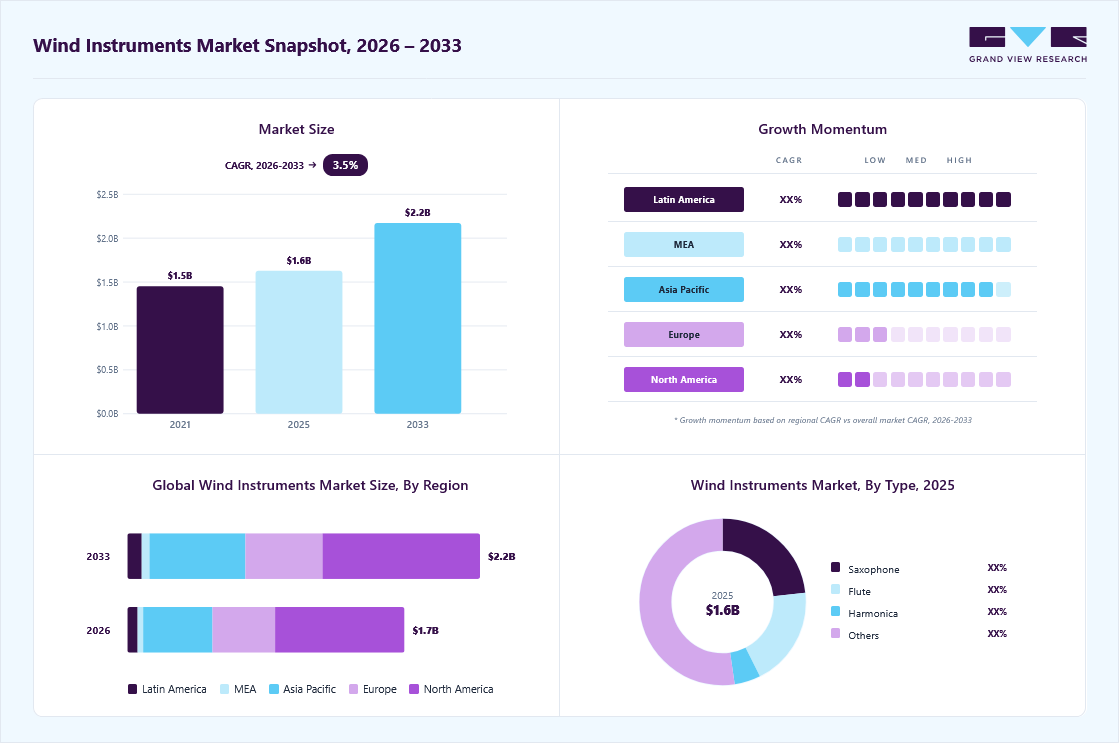Click the Global Wind Instruments Market Size heading
This screenshot has width=1120, height=743.
tap(310, 485)
